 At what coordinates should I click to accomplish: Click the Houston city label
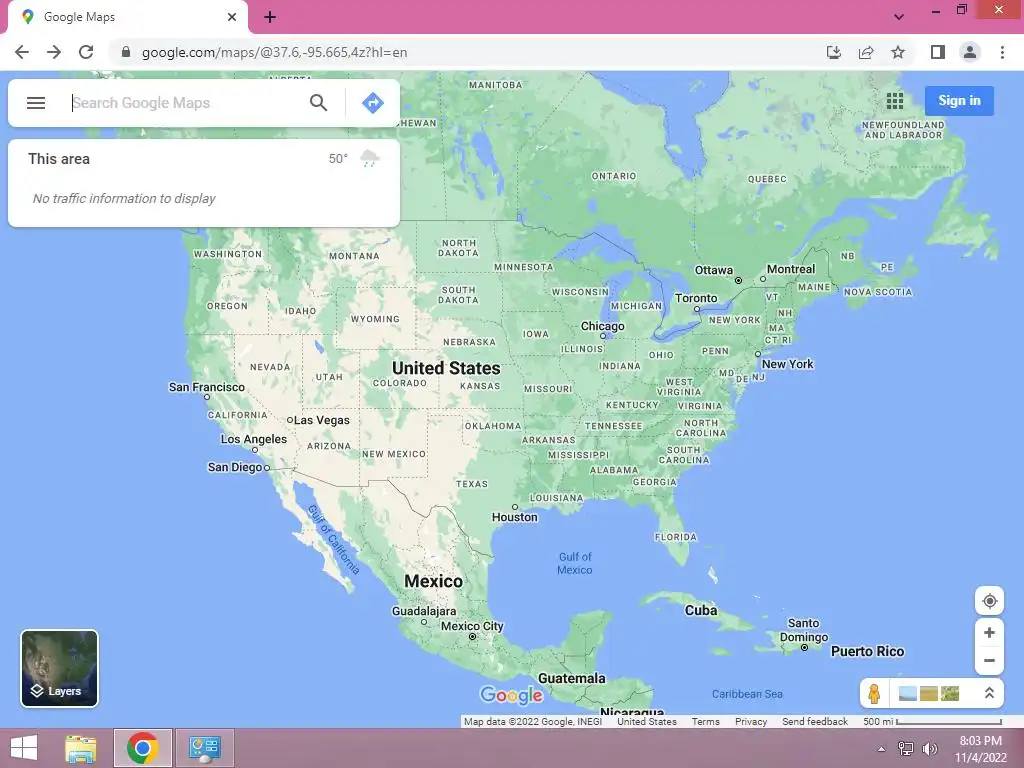tap(515, 517)
